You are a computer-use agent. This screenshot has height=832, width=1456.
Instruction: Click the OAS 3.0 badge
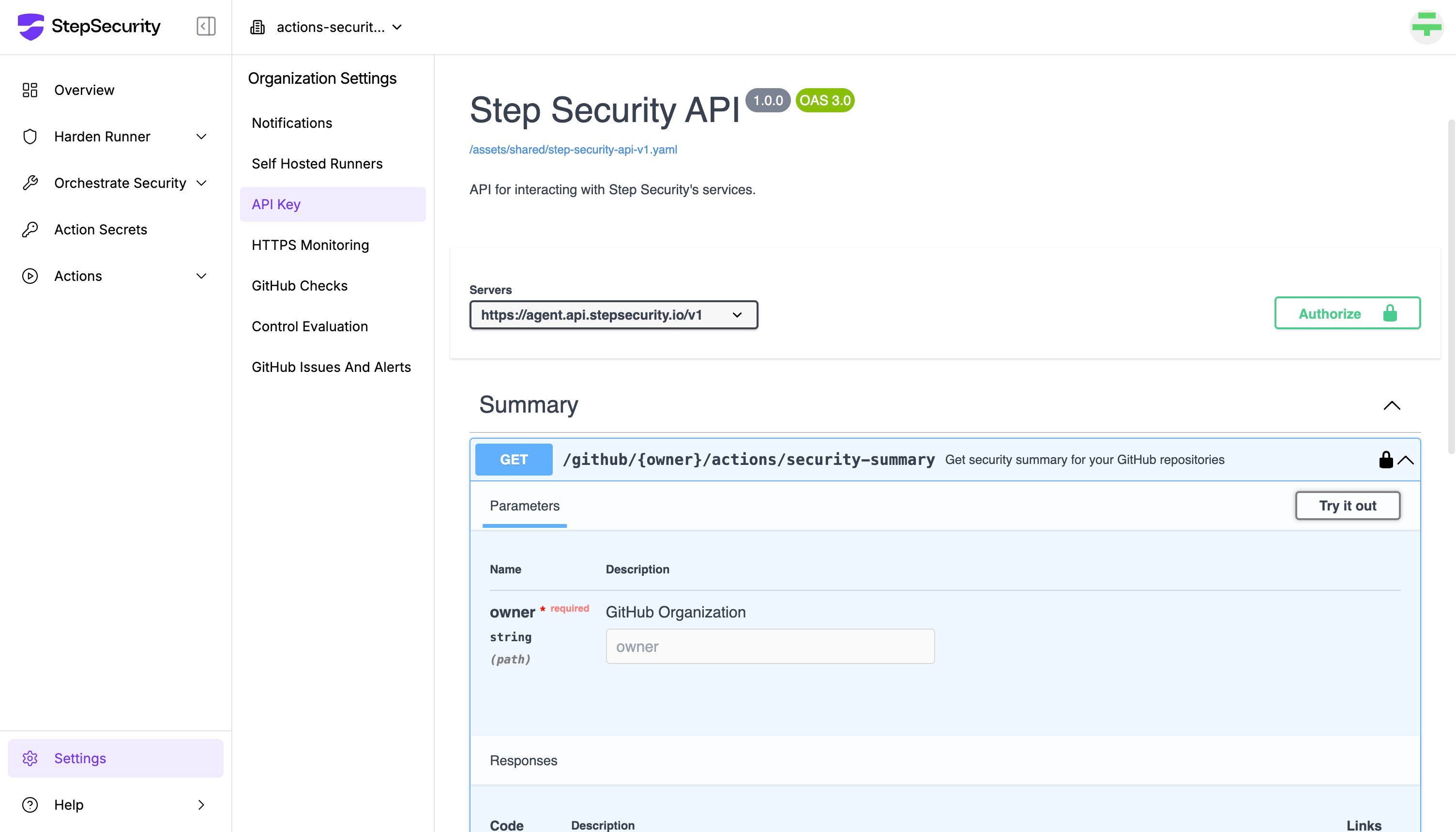coord(825,101)
